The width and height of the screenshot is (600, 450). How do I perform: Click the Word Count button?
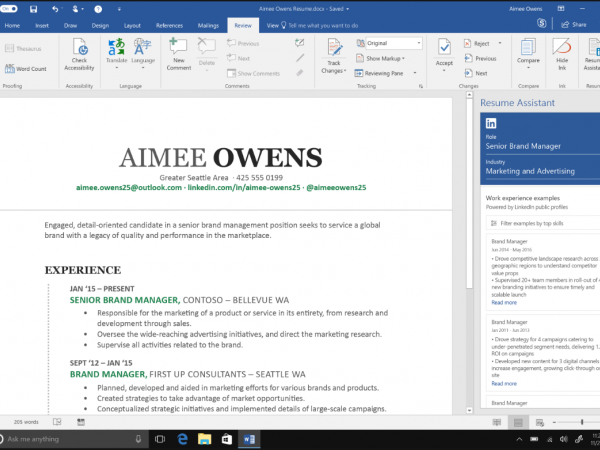click(x=26, y=69)
